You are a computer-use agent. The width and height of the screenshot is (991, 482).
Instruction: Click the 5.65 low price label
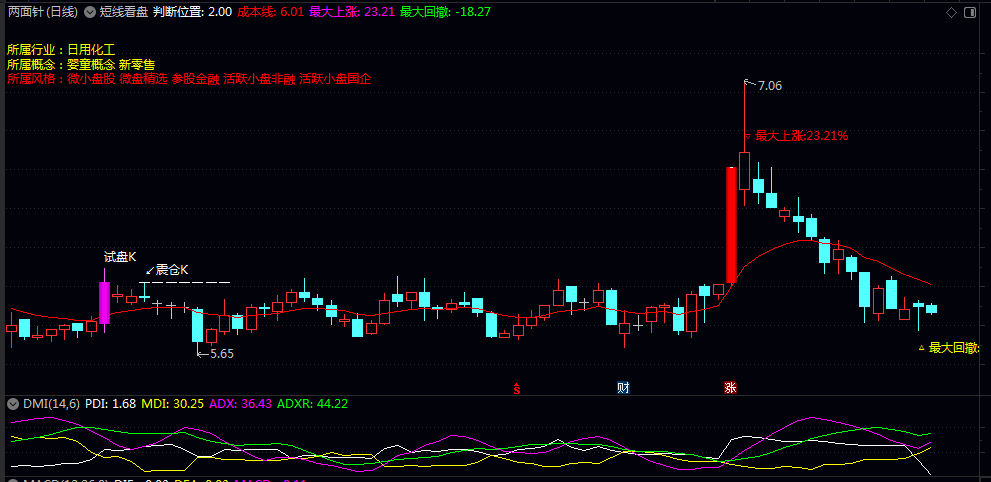[222, 354]
